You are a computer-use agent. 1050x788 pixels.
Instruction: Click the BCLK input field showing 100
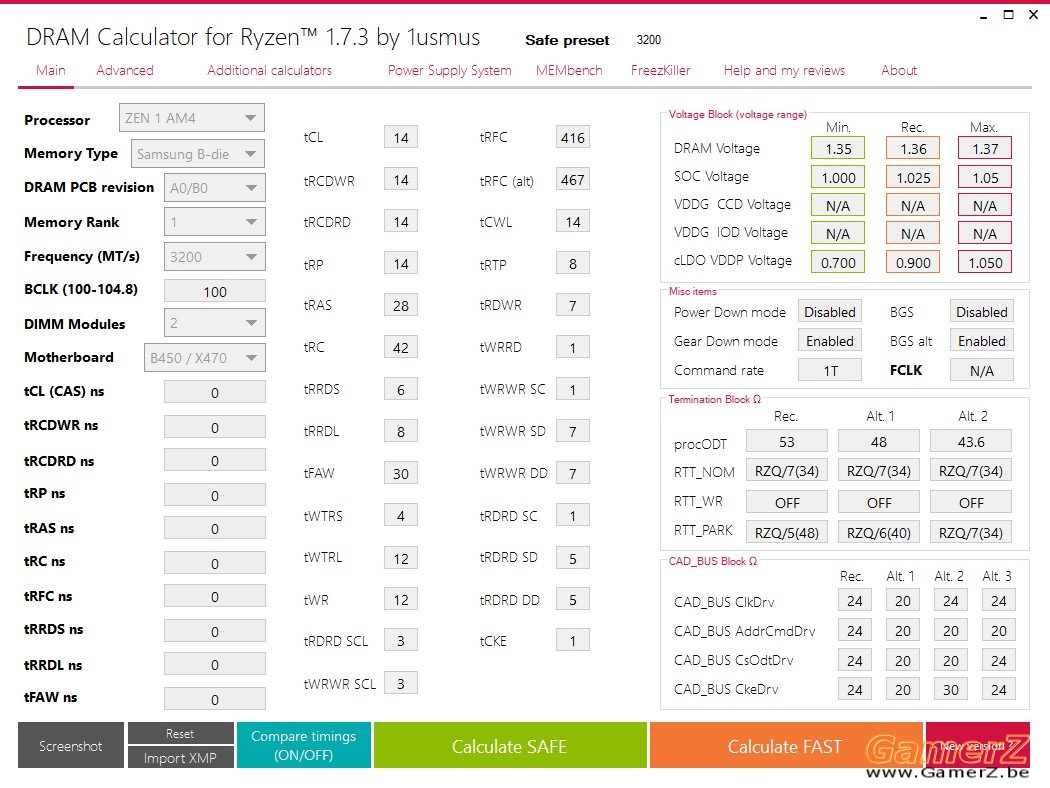click(x=214, y=292)
